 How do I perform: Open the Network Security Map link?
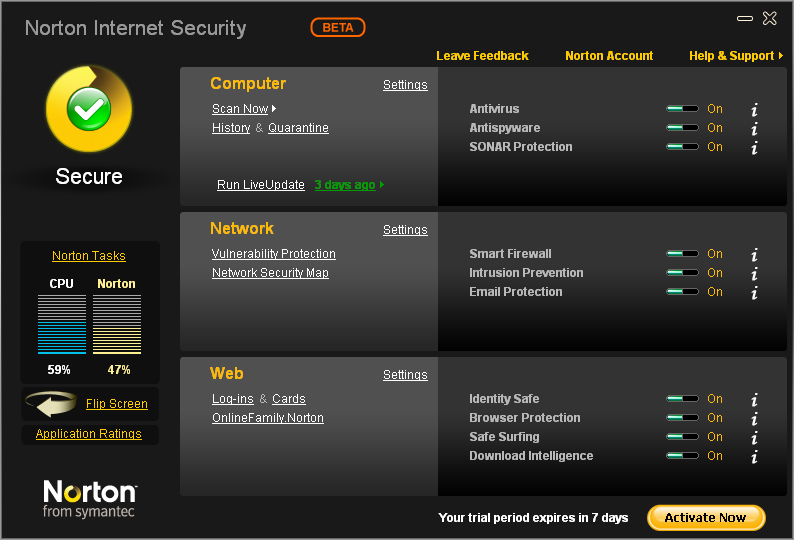click(x=270, y=273)
